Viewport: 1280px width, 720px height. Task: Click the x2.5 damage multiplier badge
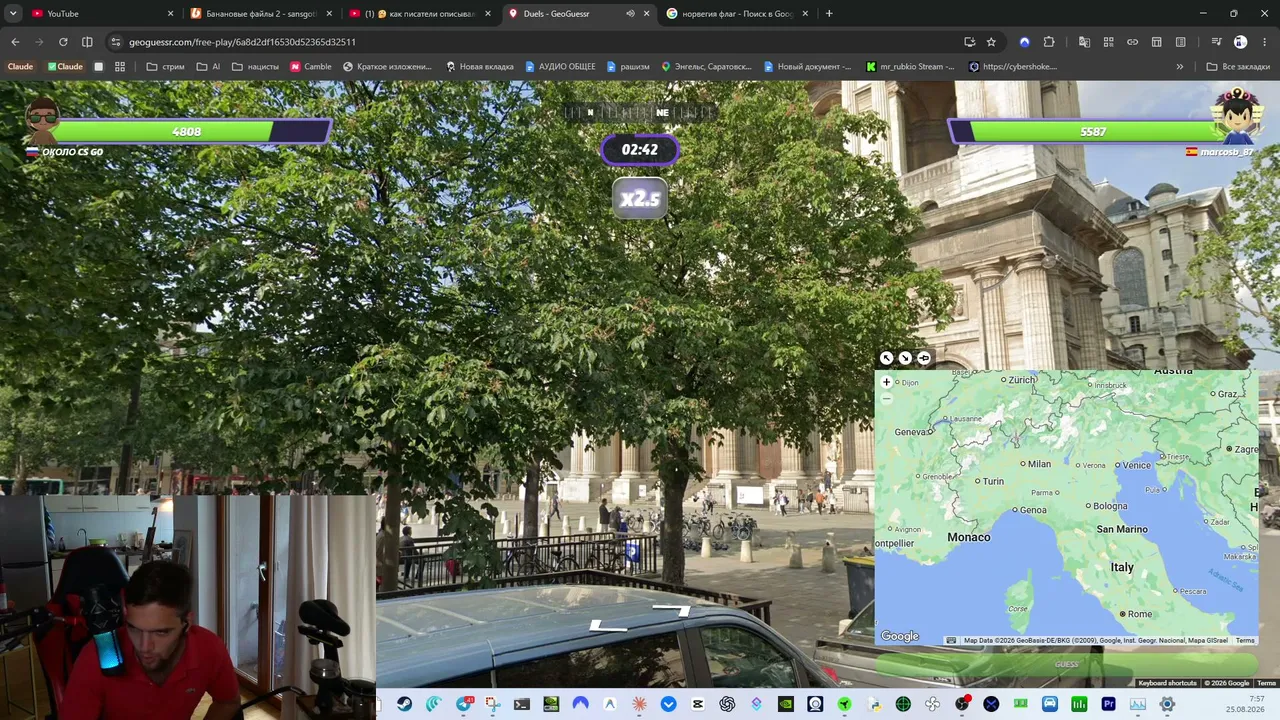click(640, 199)
